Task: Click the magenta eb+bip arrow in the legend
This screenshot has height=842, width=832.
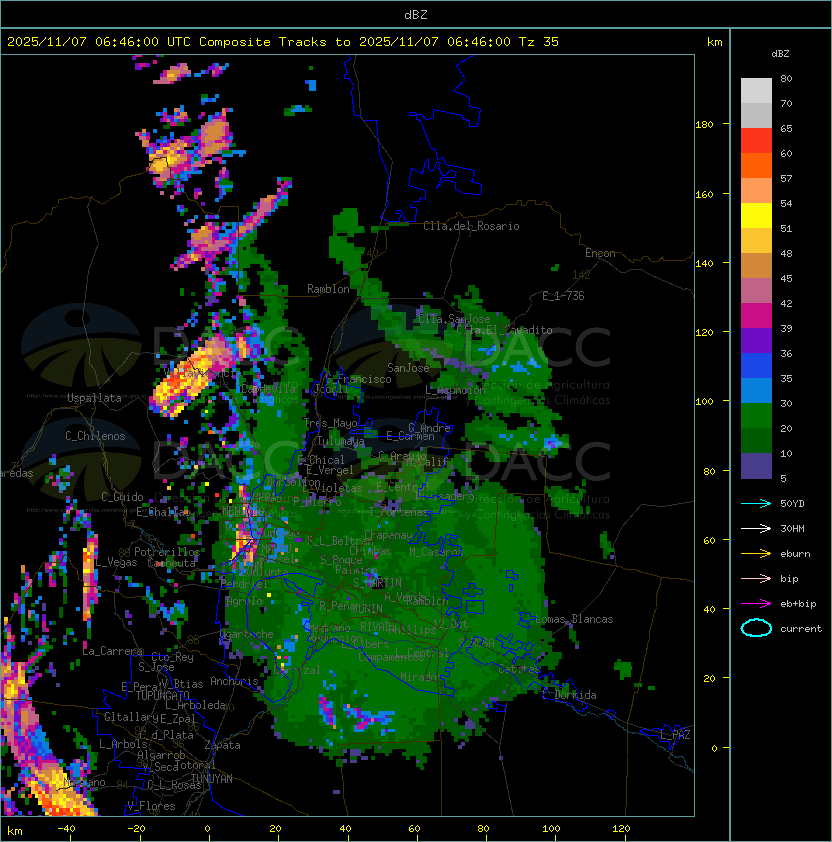Action: 756,604
